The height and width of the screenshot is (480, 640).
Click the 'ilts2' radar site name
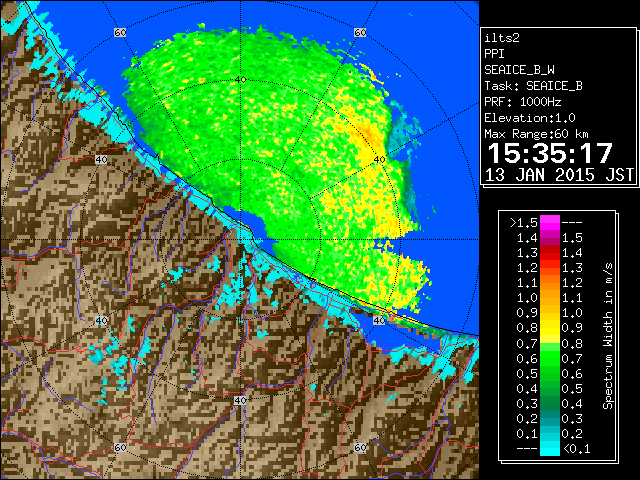[502, 38]
